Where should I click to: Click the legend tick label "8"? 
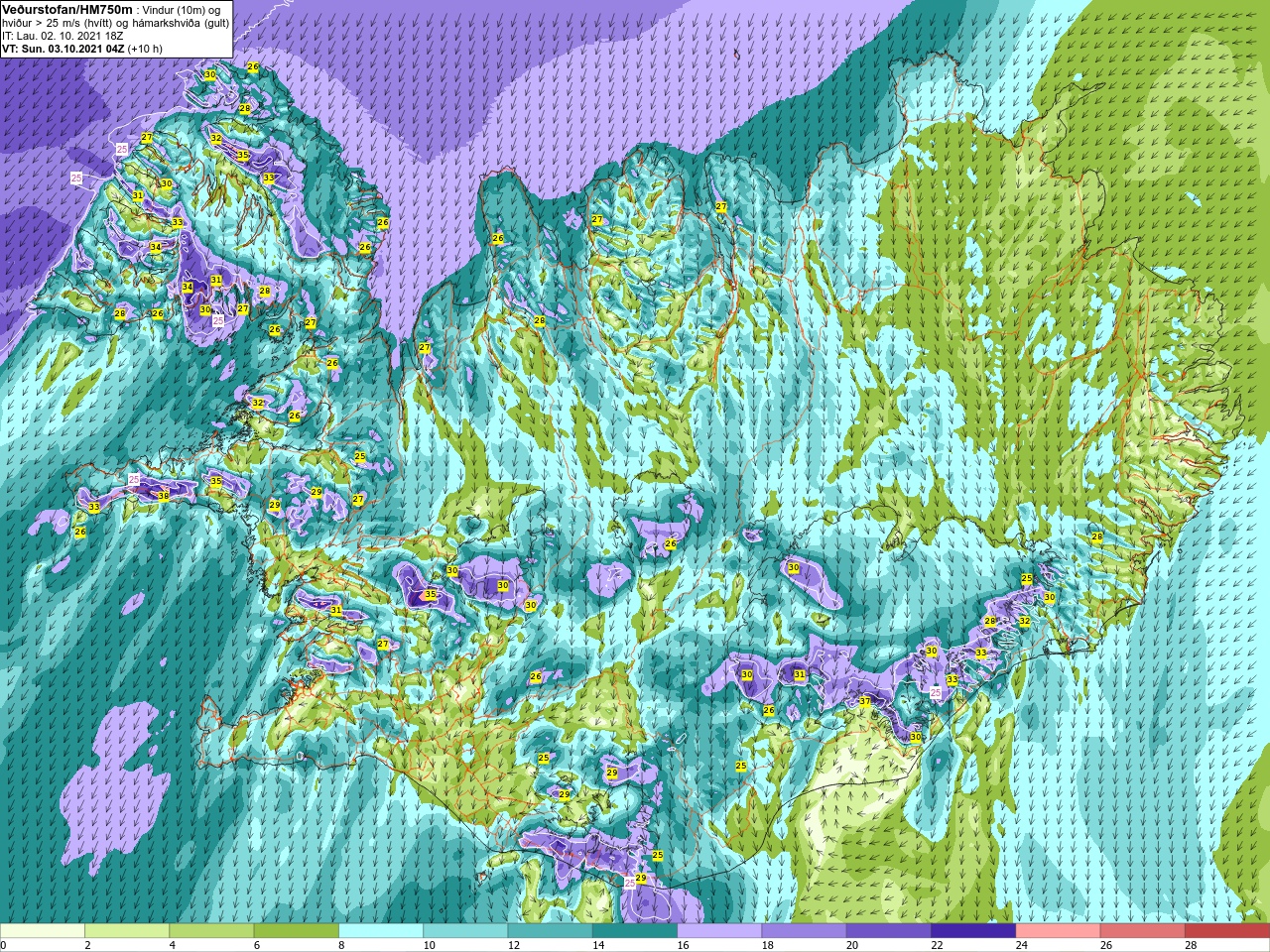[342, 945]
